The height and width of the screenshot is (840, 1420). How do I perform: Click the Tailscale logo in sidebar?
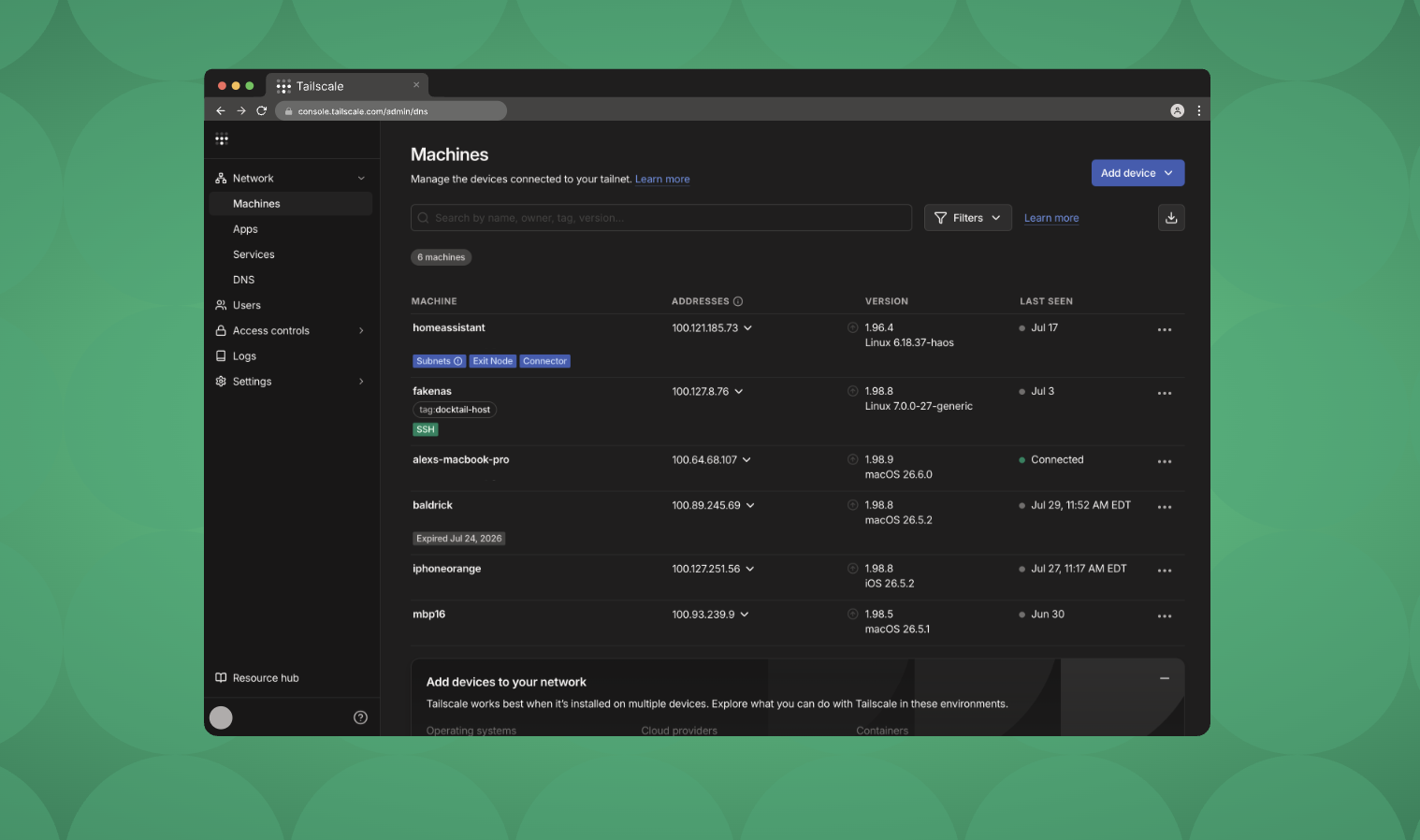click(x=222, y=139)
